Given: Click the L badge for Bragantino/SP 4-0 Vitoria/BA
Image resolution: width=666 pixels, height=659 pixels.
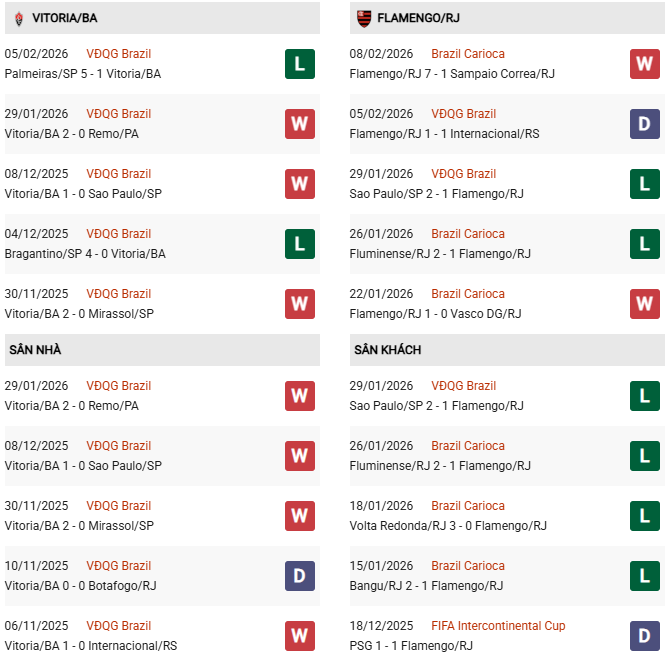Looking at the screenshot, I should [299, 244].
